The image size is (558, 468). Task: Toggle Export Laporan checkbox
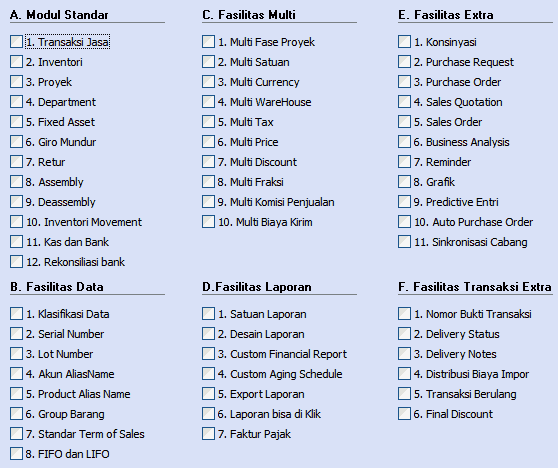[209, 394]
